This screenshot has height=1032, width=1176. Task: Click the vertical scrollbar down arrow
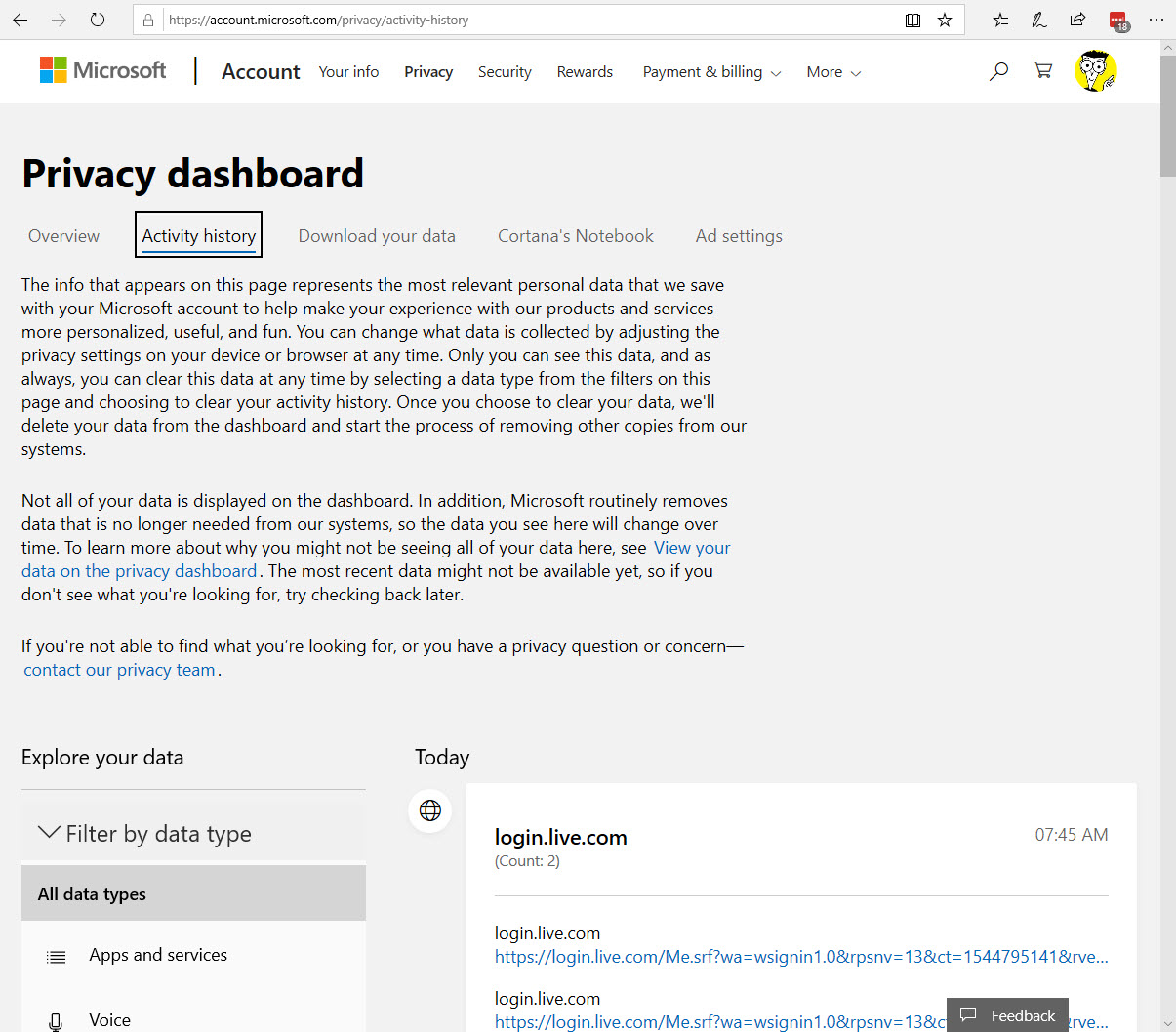click(1167, 1023)
